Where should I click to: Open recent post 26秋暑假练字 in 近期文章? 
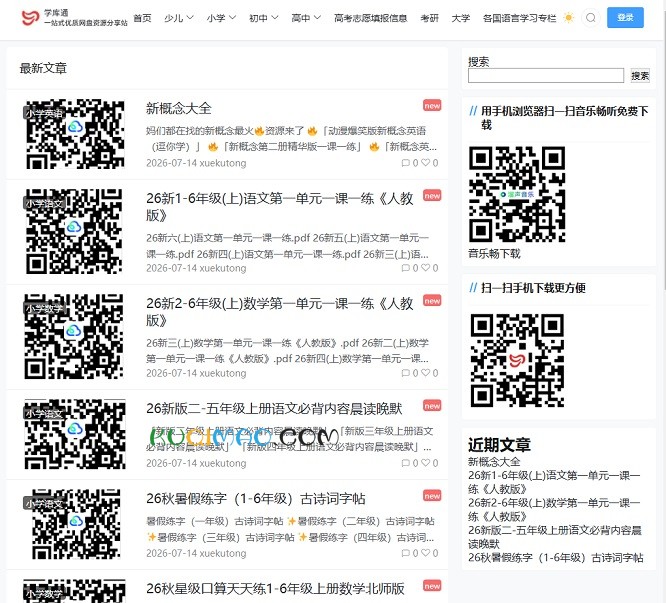(x=556, y=558)
